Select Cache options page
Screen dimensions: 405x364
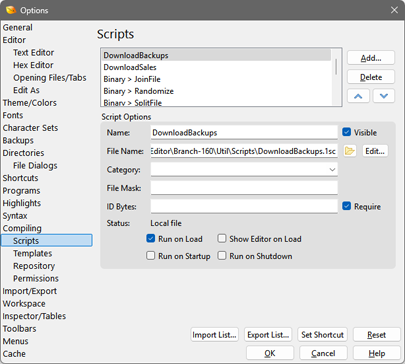pos(14,354)
